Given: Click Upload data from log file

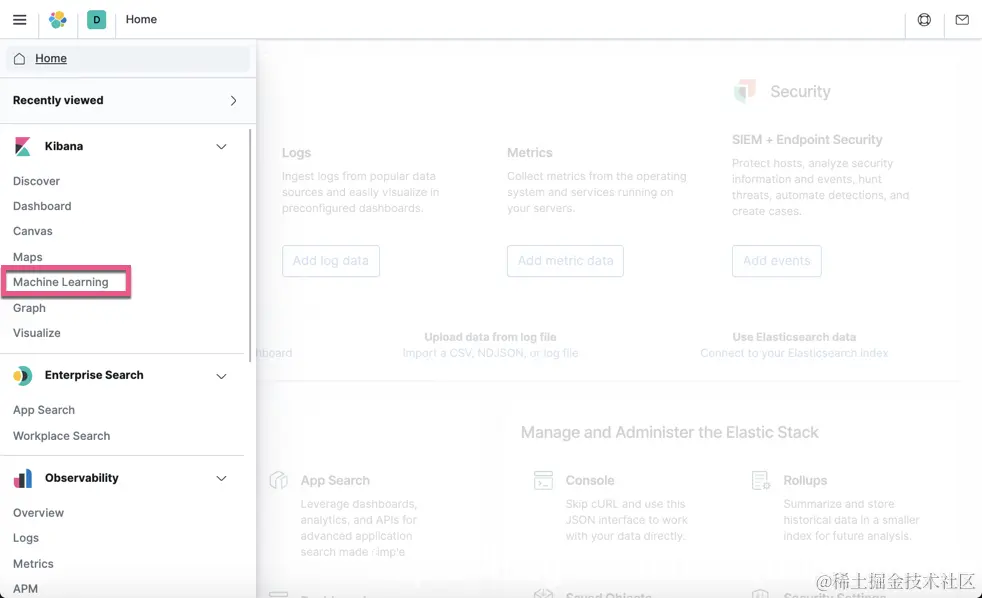Looking at the screenshot, I should pyautogui.click(x=490, y=337).
